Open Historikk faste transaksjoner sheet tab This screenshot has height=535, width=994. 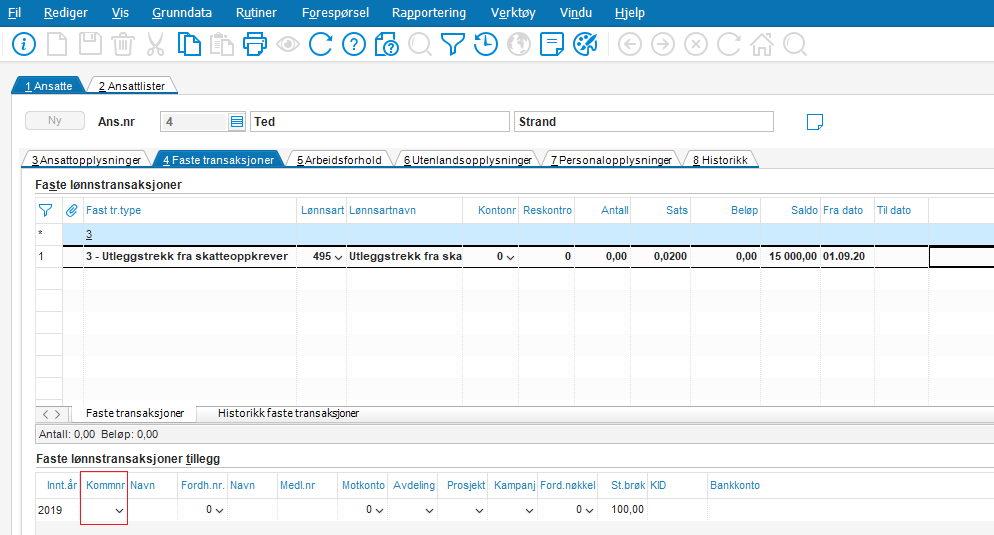click(288, 413)
